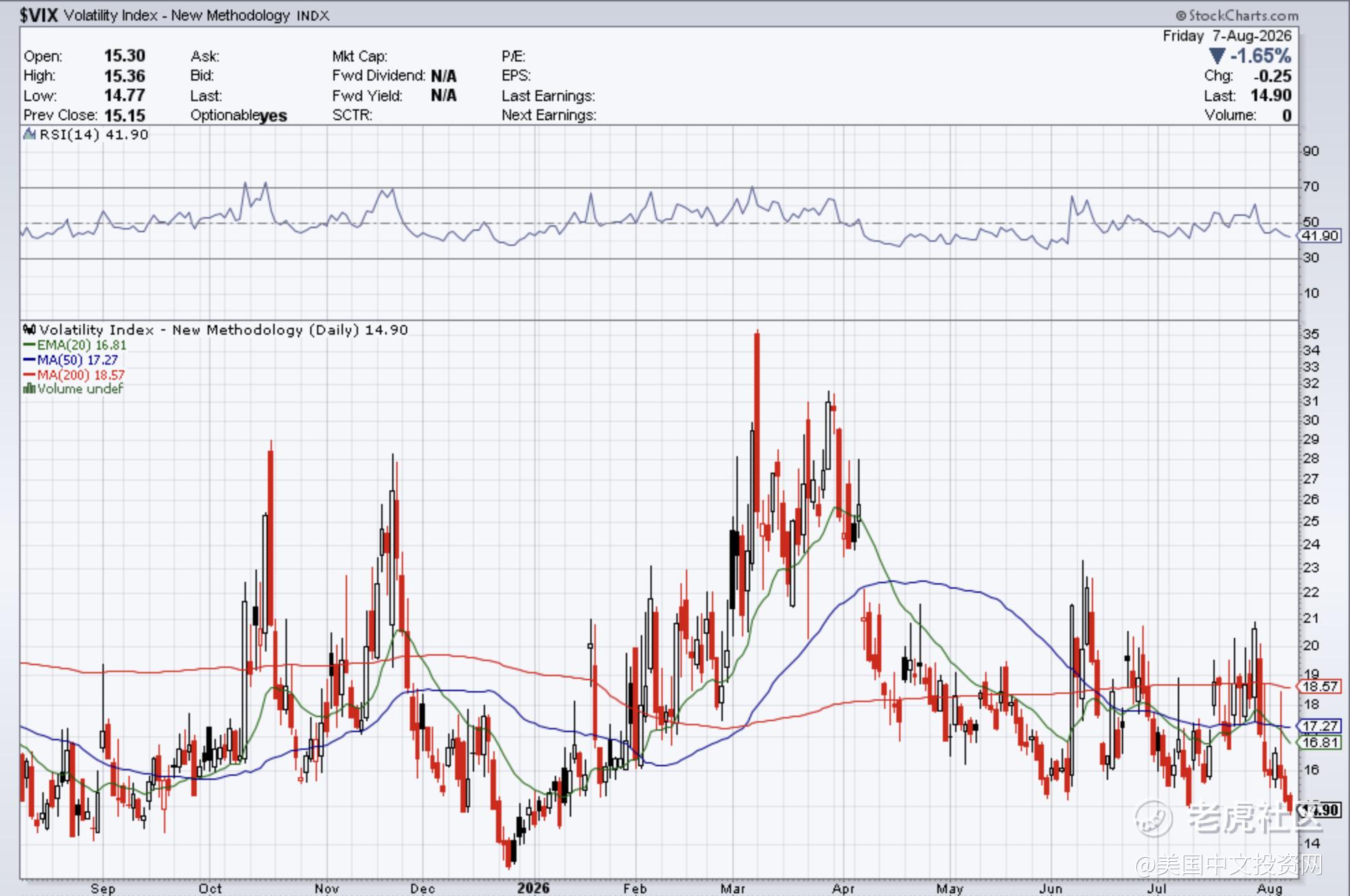Click the 'Mkt Cap:' label
Image resolution: width=1350 pixels, height=896 pixels.
coord(359,57)
